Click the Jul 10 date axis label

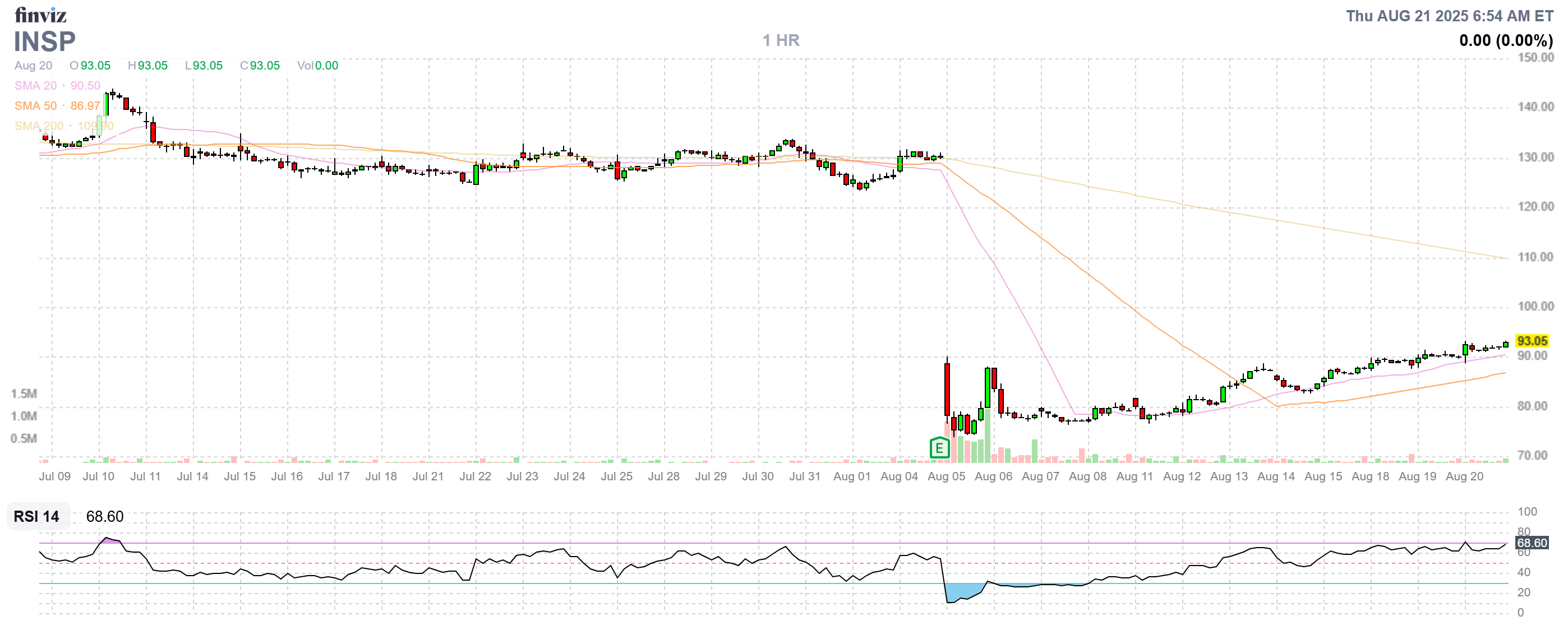point(99,477)
